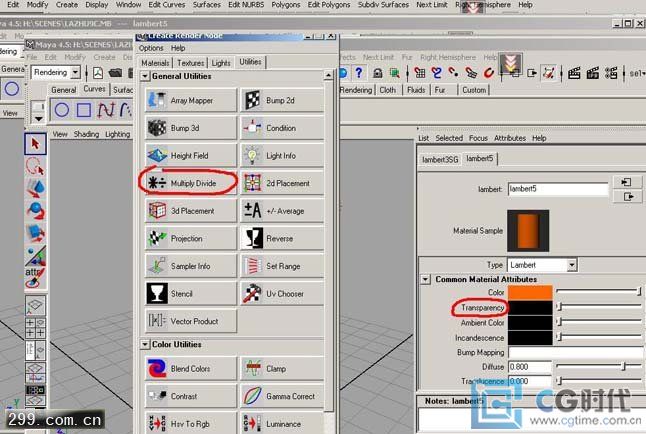Open the material Type dropdown
The height and width of the screenshot is (434, 646).
click(571, 265)
